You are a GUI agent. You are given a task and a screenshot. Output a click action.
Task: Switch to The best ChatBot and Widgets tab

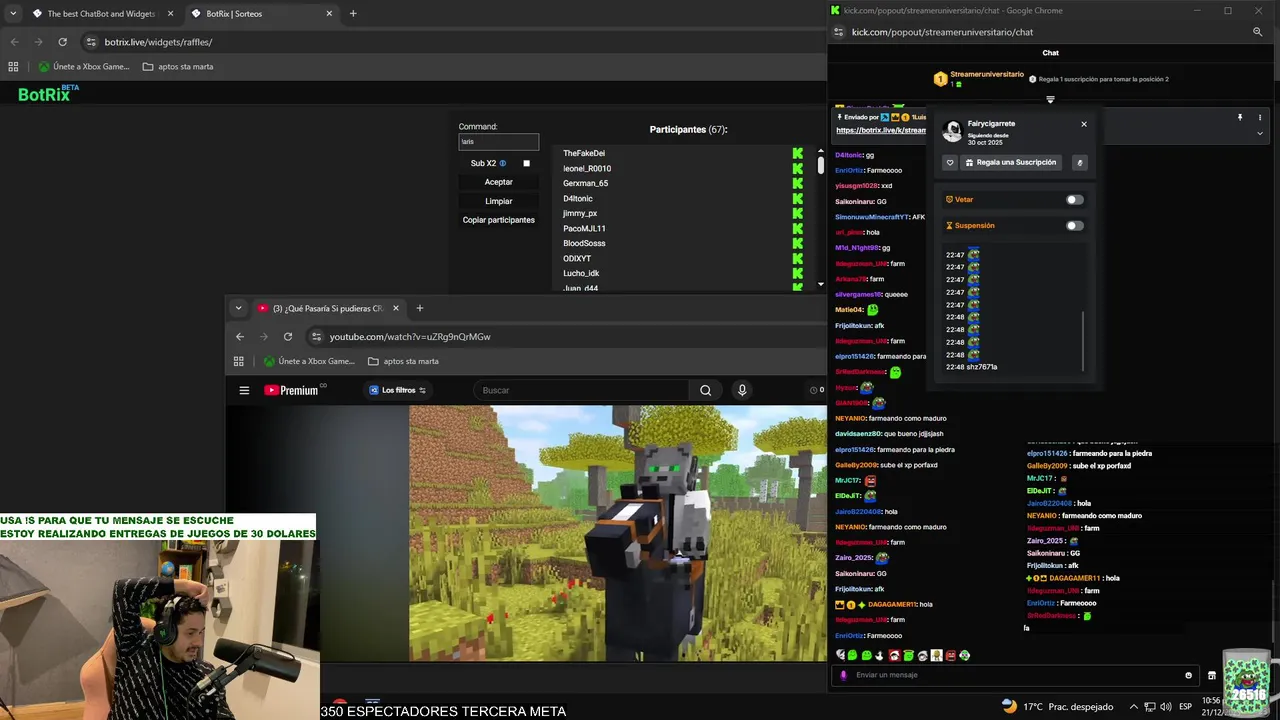click(103, 14)
